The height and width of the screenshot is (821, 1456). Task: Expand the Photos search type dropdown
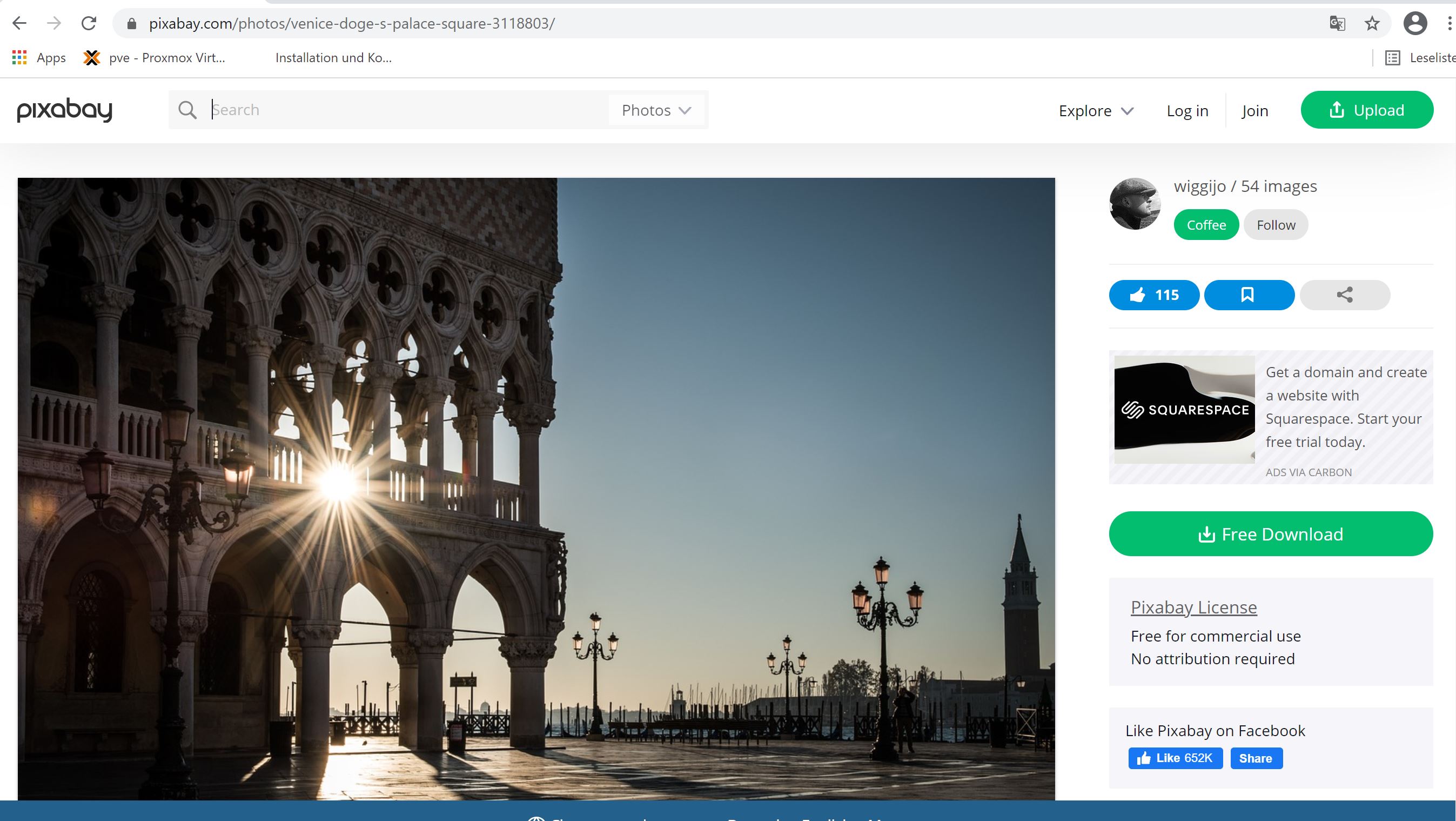coord(656,110)
